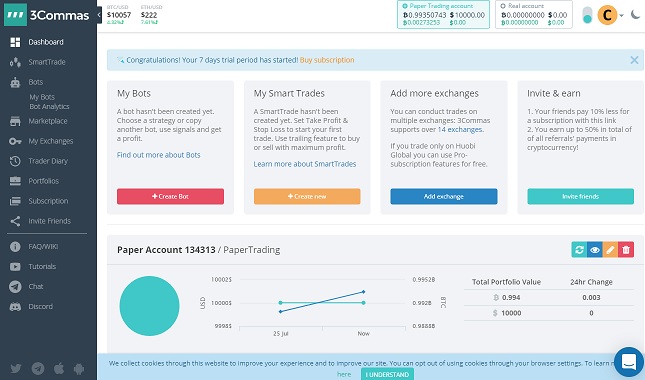Click the SmartTrade sidebar icon

click(x=15, y=62)
